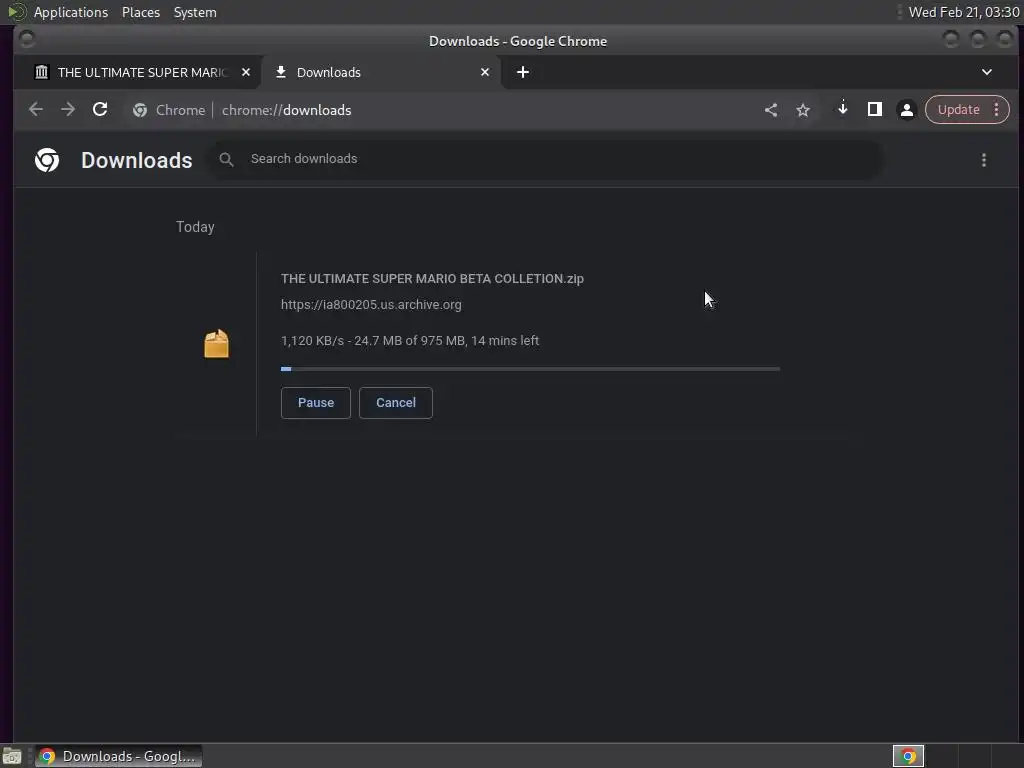Open the downloads toolbar arrow icon
Image resolution: width=1024 pixels, height=768 pixels.
(842, 108)
